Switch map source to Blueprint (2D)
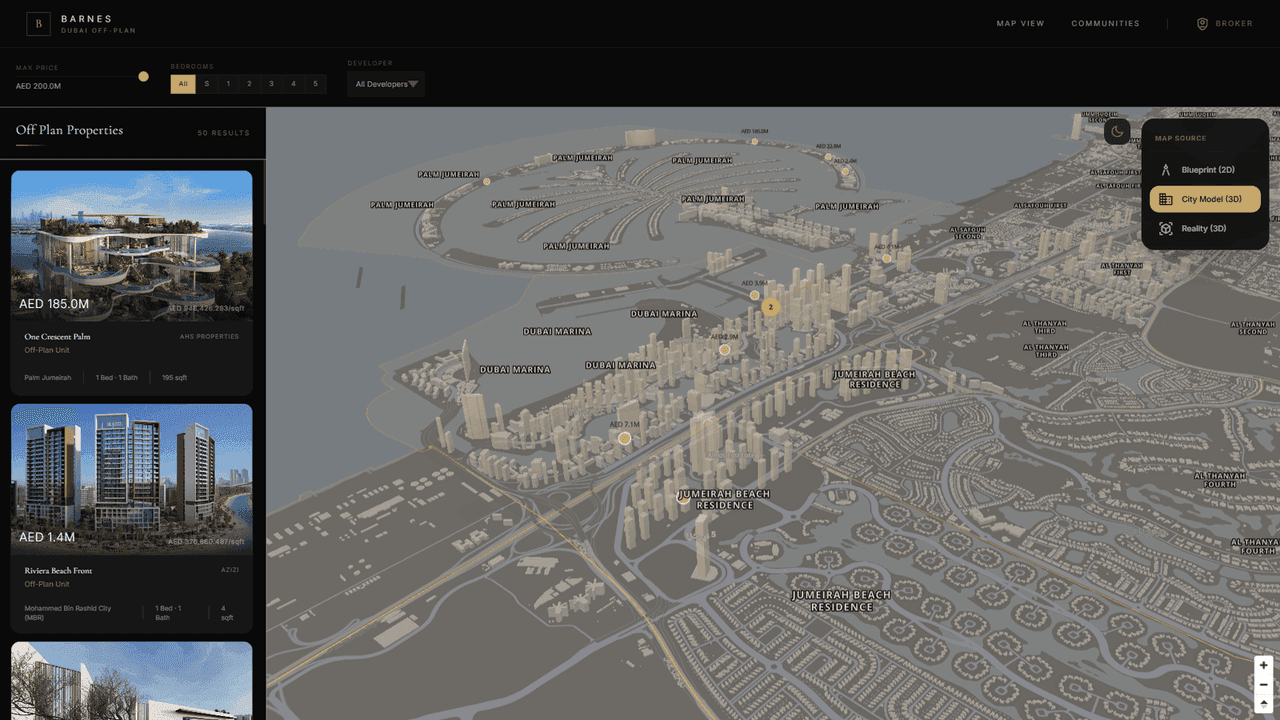The image size is (1280, 720). tap(1205, 170)
